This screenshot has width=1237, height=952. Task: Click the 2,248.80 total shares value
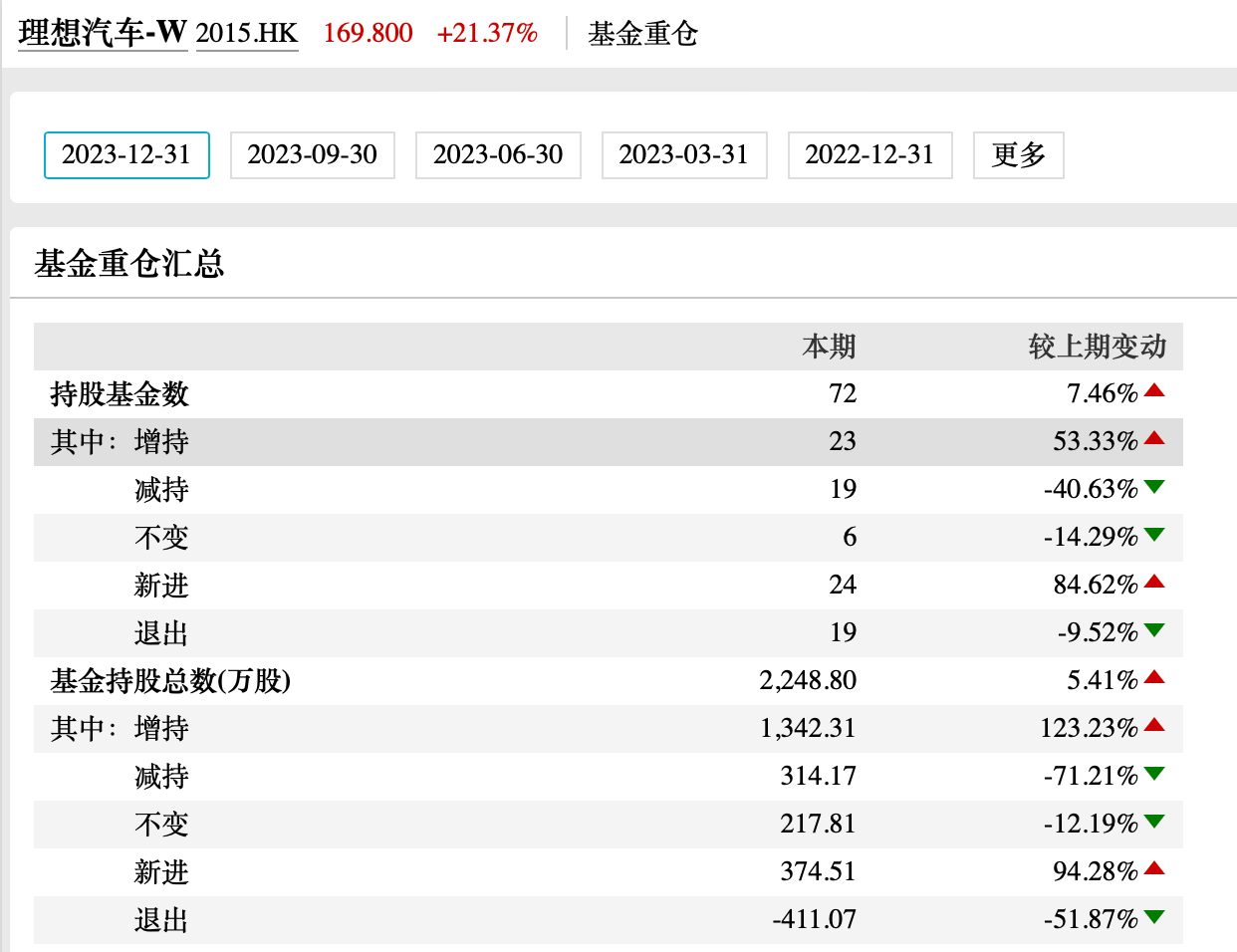pos(808,681)
